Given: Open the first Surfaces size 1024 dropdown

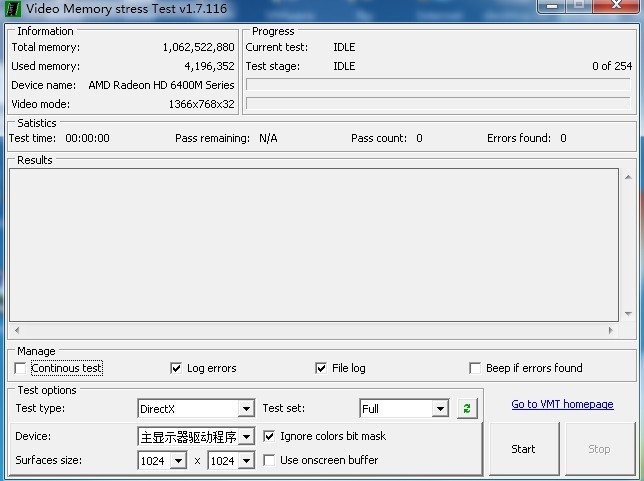Looking at the screenshot, I should pyautogui.click(x=178, y=461).
